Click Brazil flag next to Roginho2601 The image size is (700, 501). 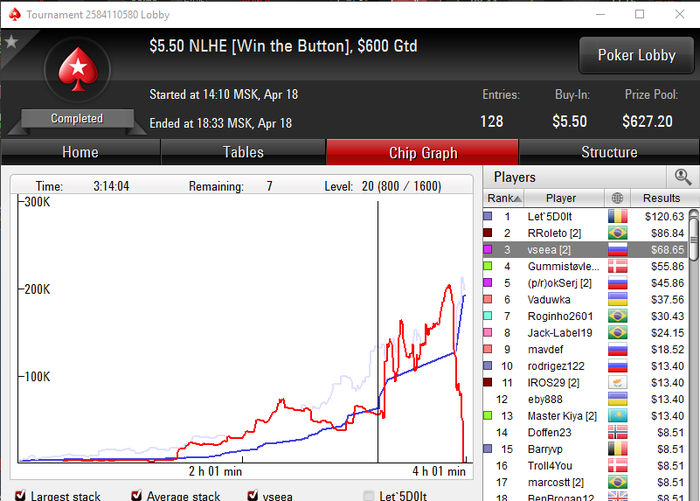[617, 316]
